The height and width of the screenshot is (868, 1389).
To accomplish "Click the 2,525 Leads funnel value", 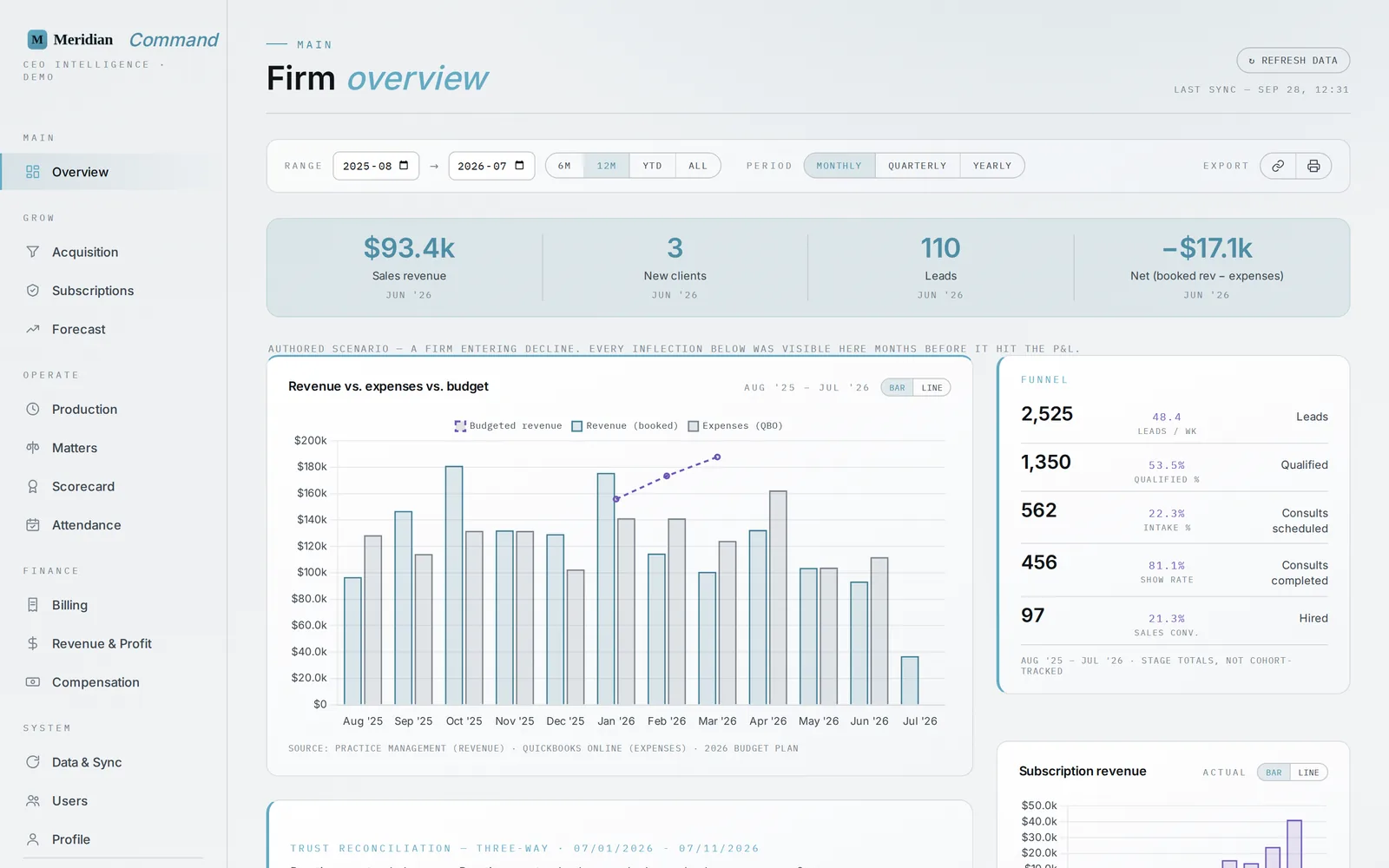I will click(1047, 414).
